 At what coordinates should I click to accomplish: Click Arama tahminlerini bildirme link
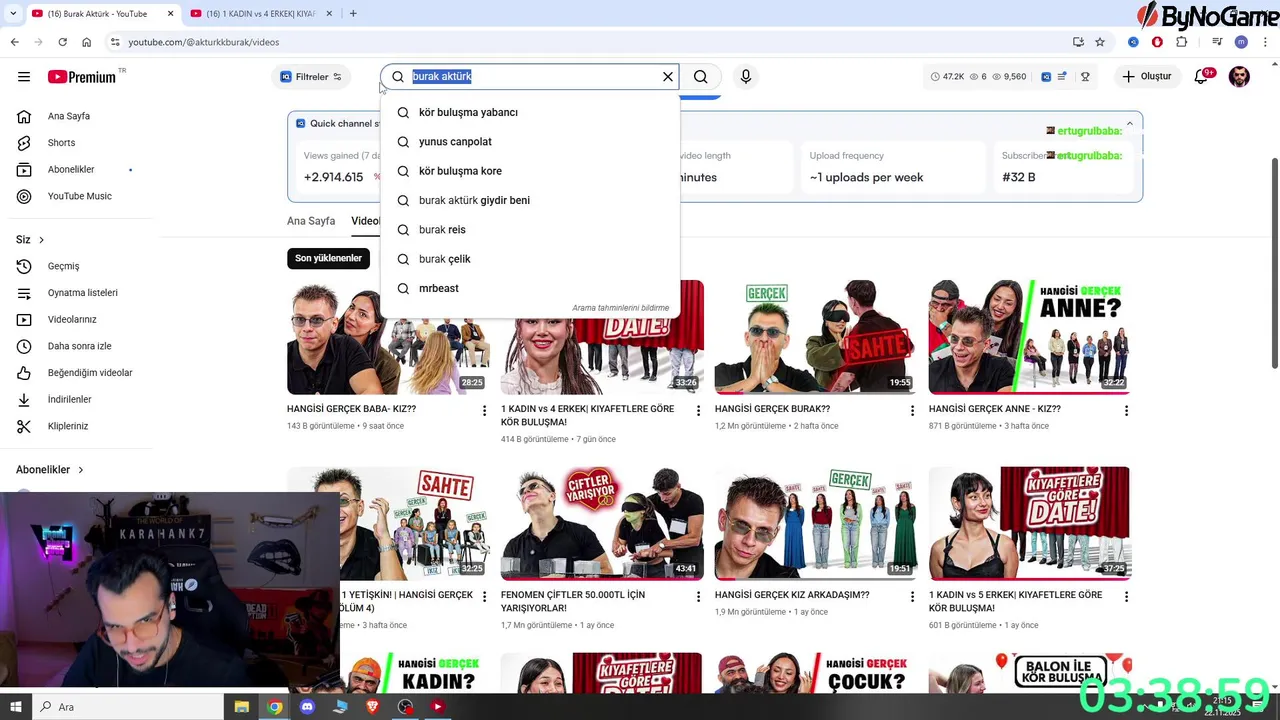click(621, 308)
